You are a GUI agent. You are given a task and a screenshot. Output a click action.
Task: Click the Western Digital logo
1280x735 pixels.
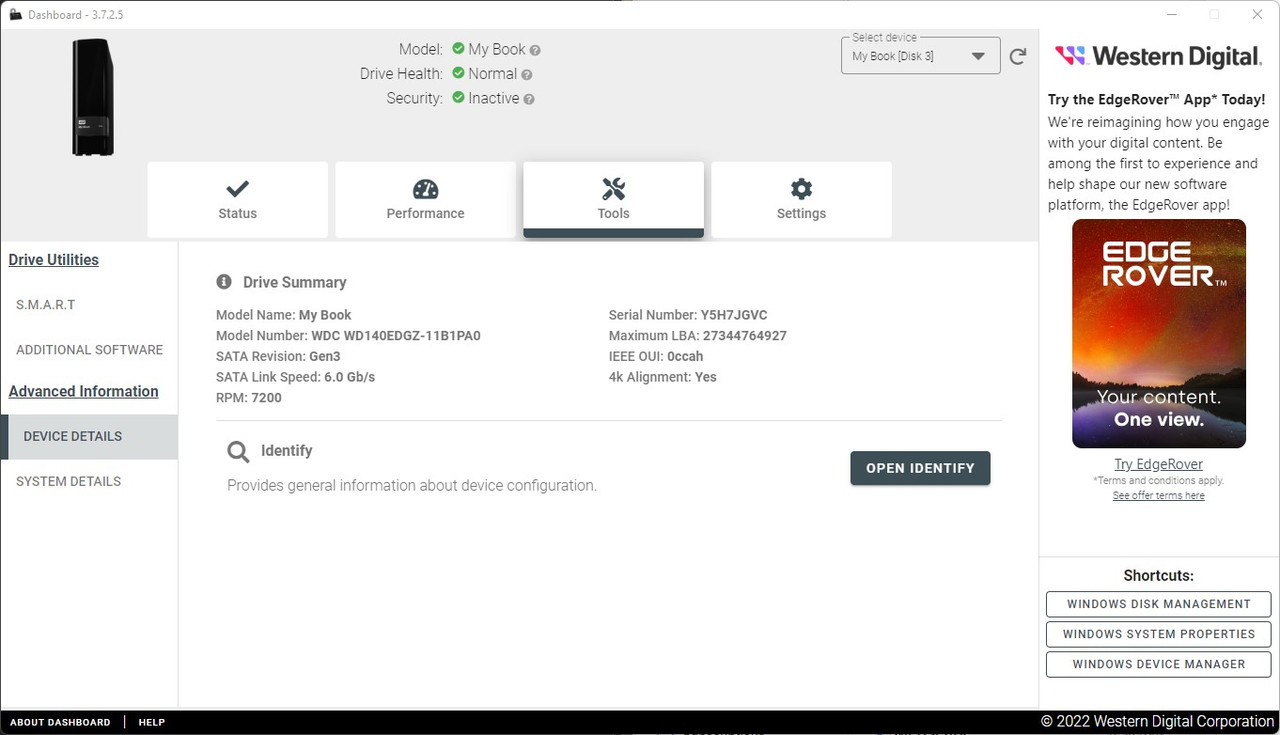(1158, 56)
